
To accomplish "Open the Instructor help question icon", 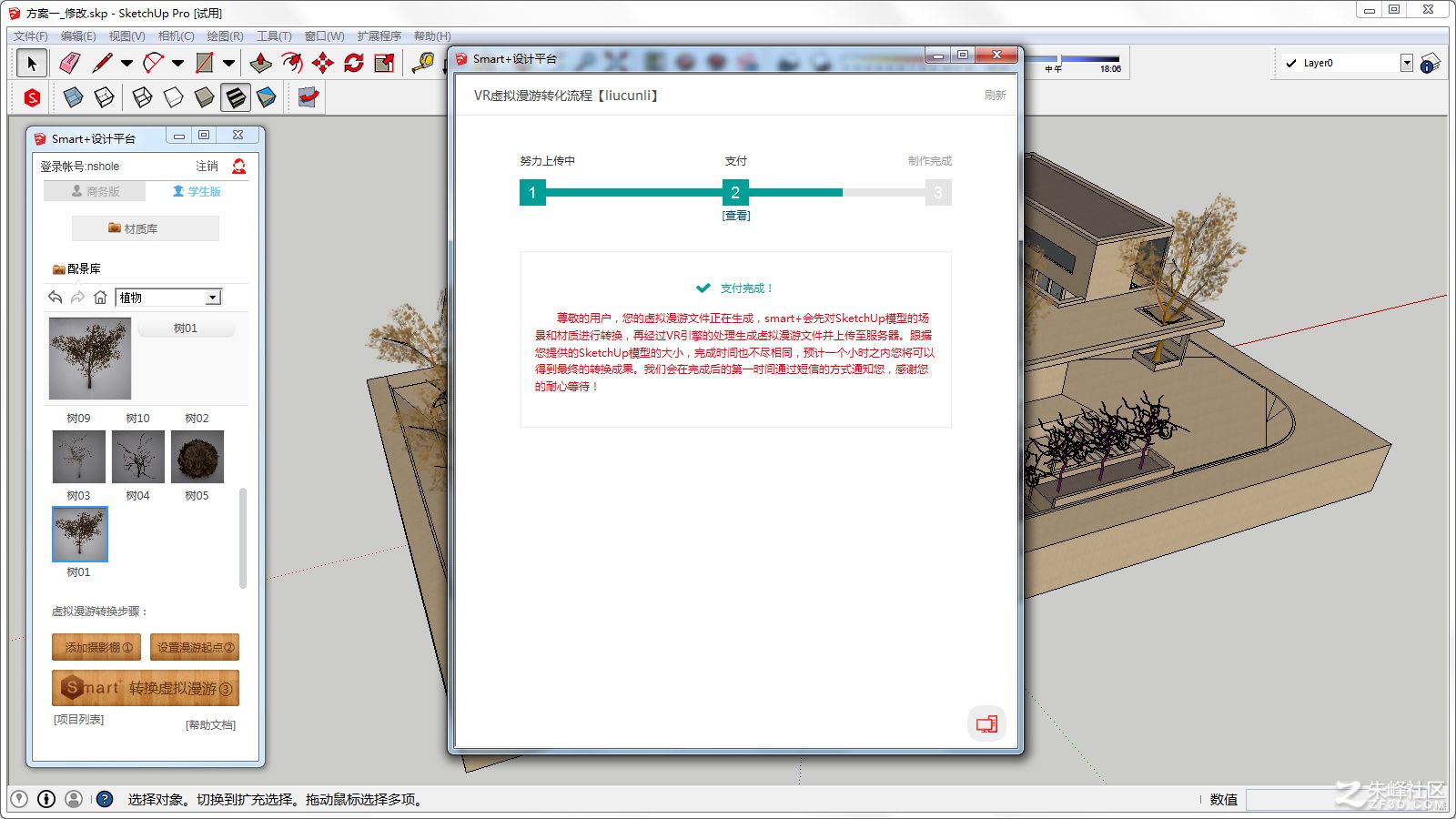I will pyautogui.click(x=105, y=799).
